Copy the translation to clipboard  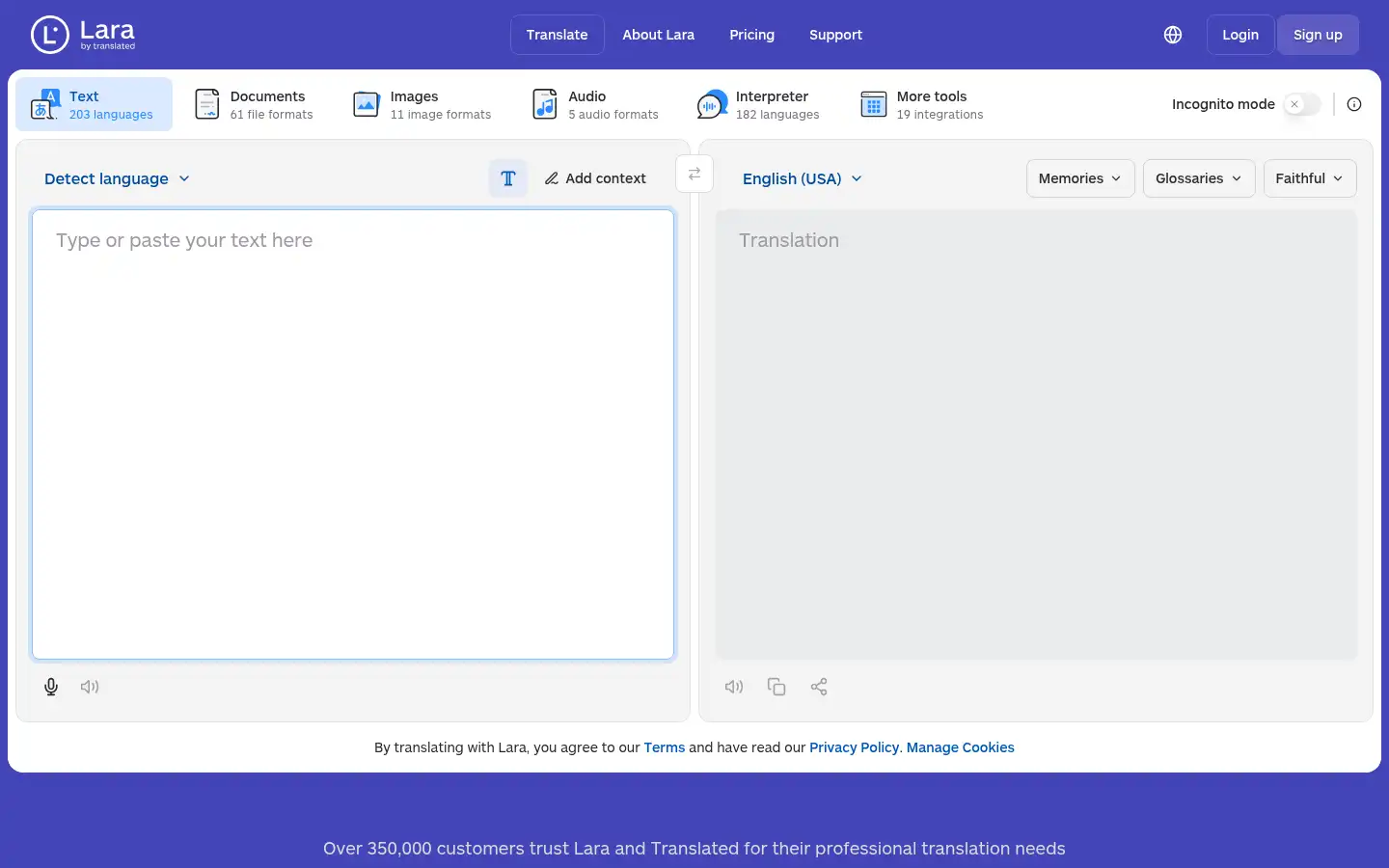(x=776, y=687)
